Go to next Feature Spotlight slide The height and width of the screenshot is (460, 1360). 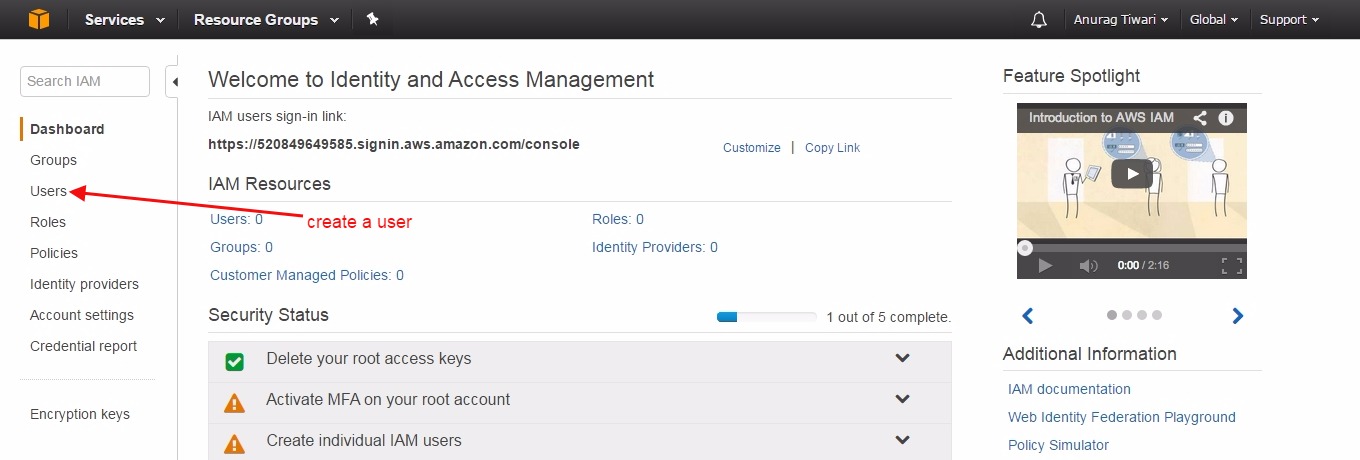[x=1238, y=316]
